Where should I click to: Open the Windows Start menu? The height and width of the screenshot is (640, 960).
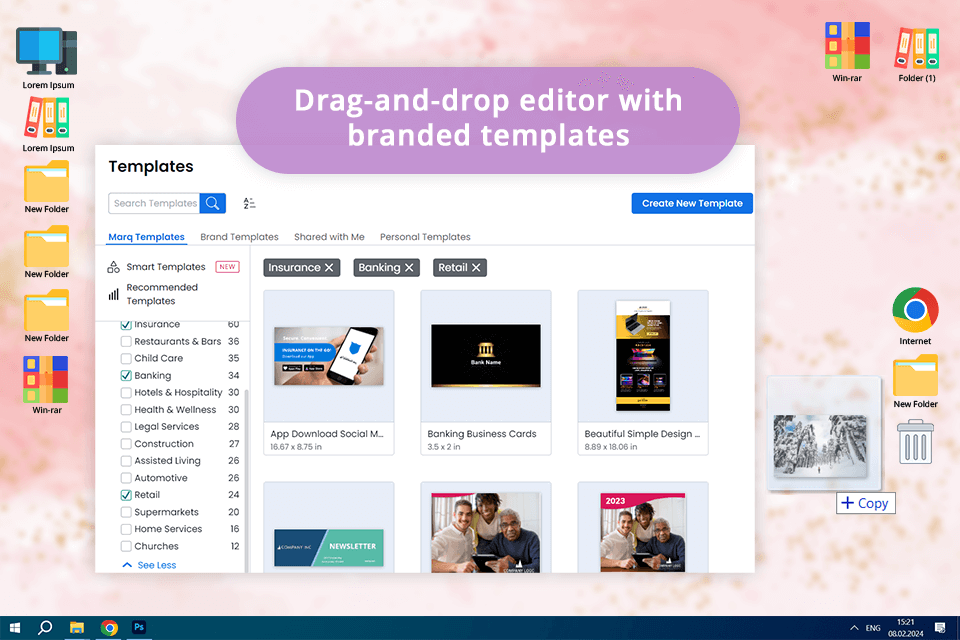15,628
